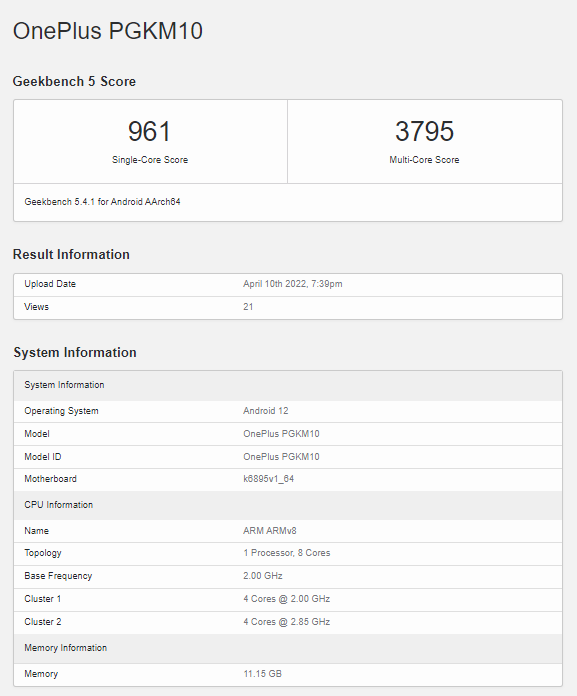Screen dimensions: 577x696
Task: Click the CPU Name label
Action: click(36, 531)
